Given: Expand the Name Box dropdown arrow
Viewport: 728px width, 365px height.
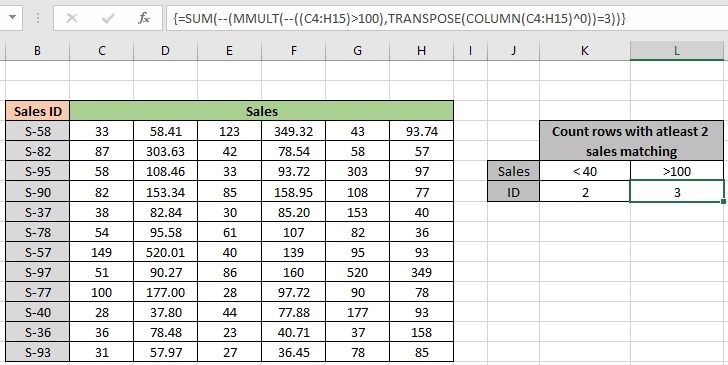Looking at the screenshot, I should (x=13, y=18).
